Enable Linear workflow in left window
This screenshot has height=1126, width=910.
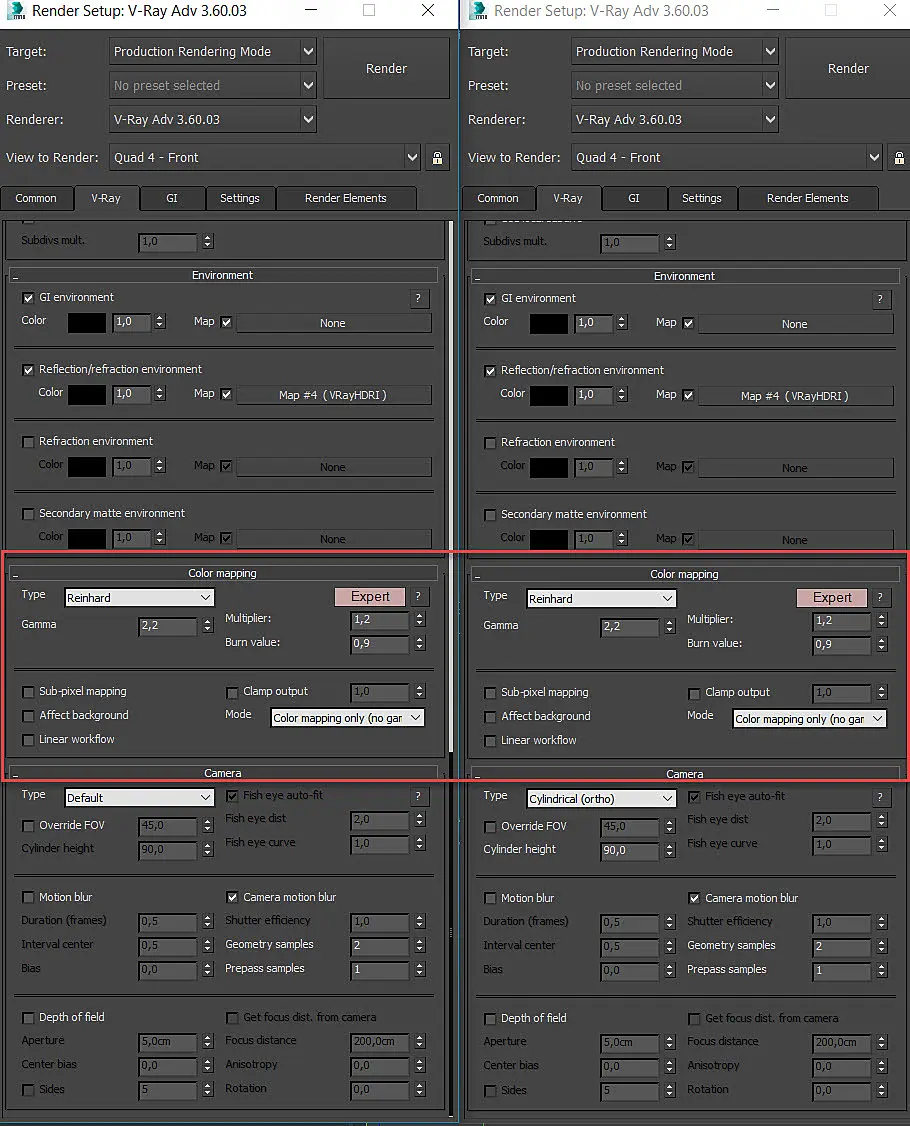point(28,740)
